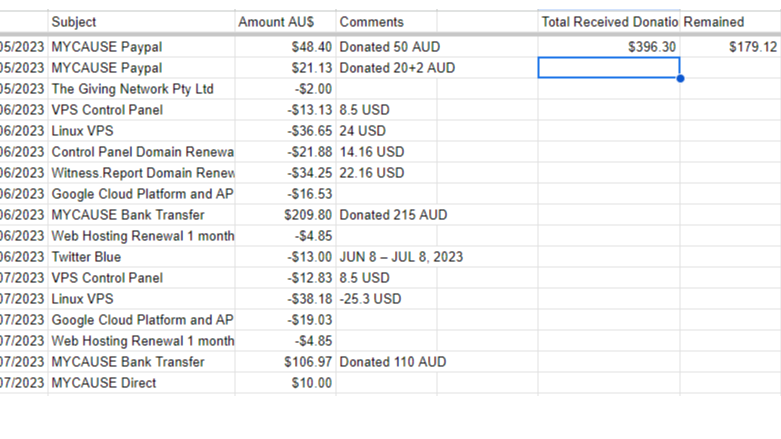Select the $48.40 amount cell
781x439 pixels.
285,47
